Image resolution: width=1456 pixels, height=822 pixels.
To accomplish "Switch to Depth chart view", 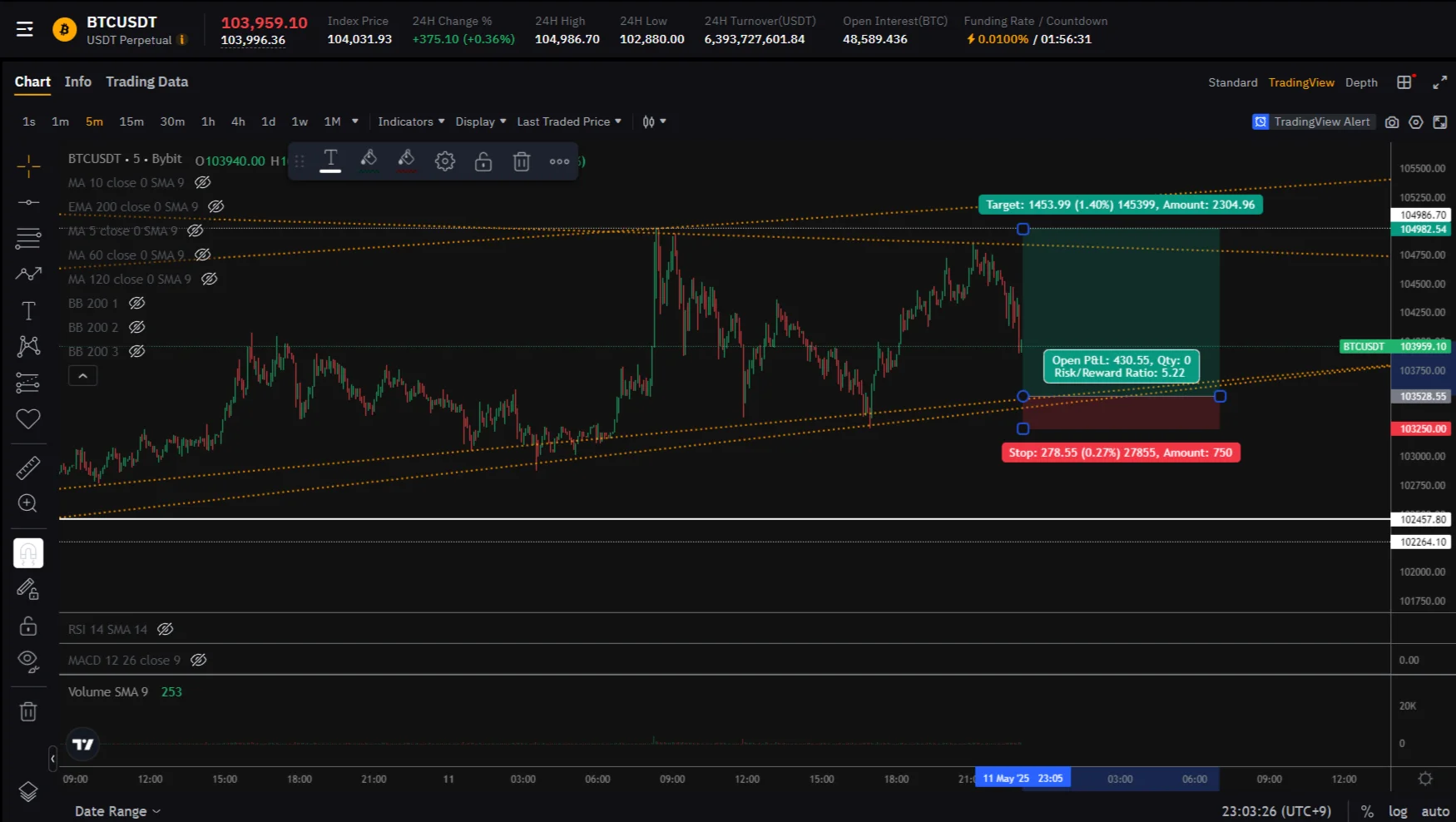I will [x=1361, y=82].
